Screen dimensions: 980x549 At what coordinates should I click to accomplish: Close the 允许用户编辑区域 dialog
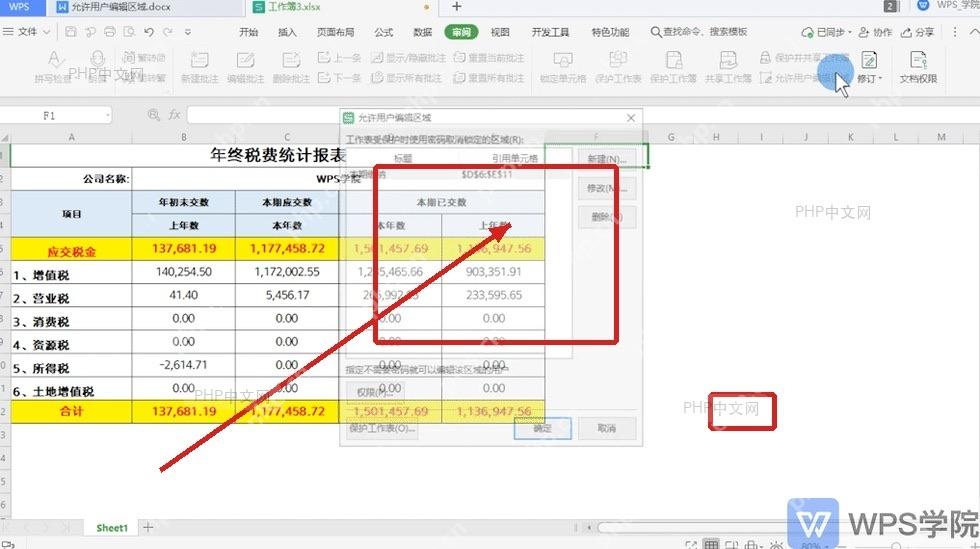(631, 118)
